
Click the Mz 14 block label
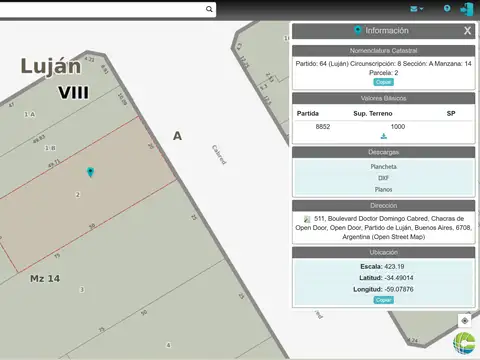[x=45, y=278]
